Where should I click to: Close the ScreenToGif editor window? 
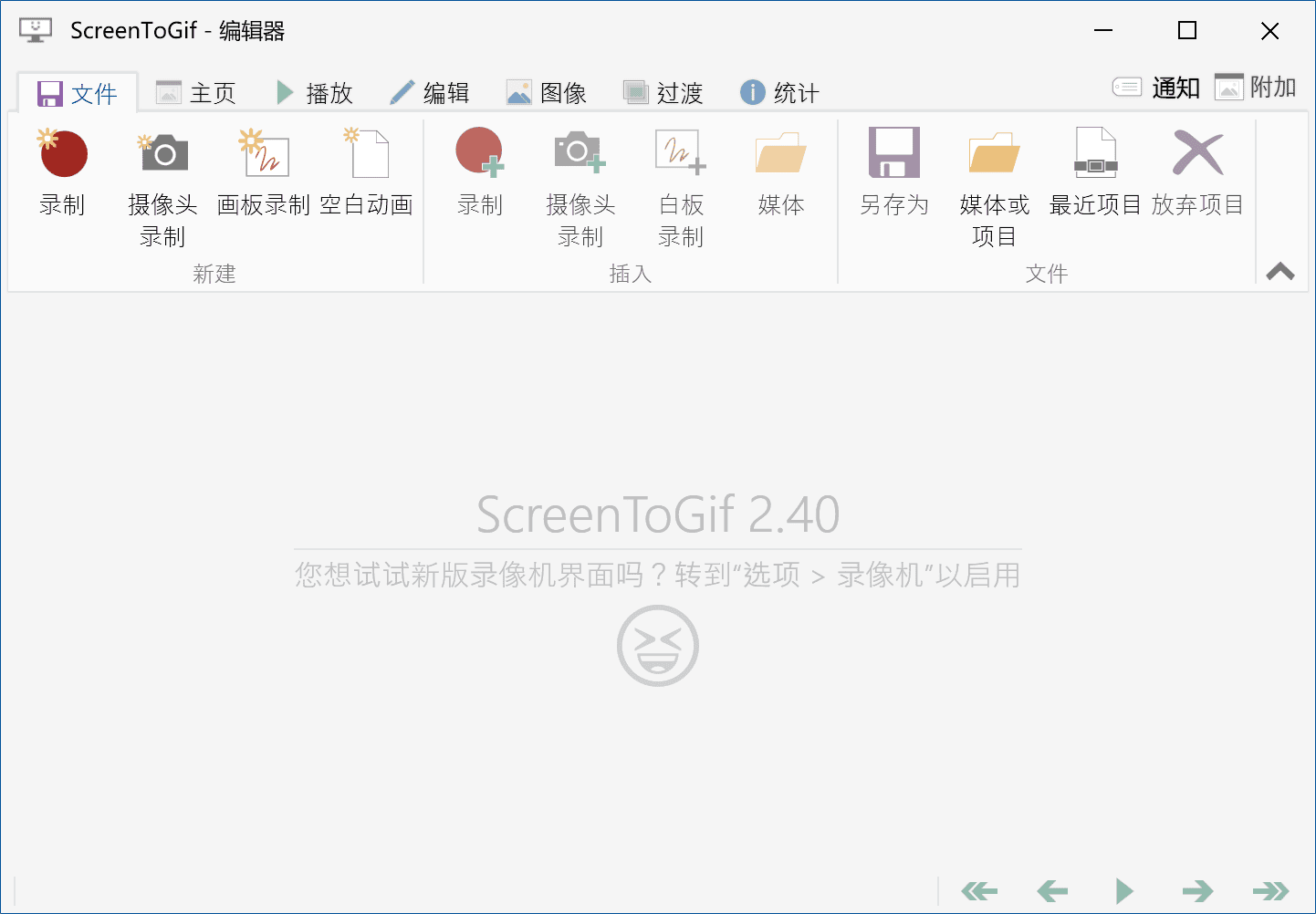tap(1269, 30)
